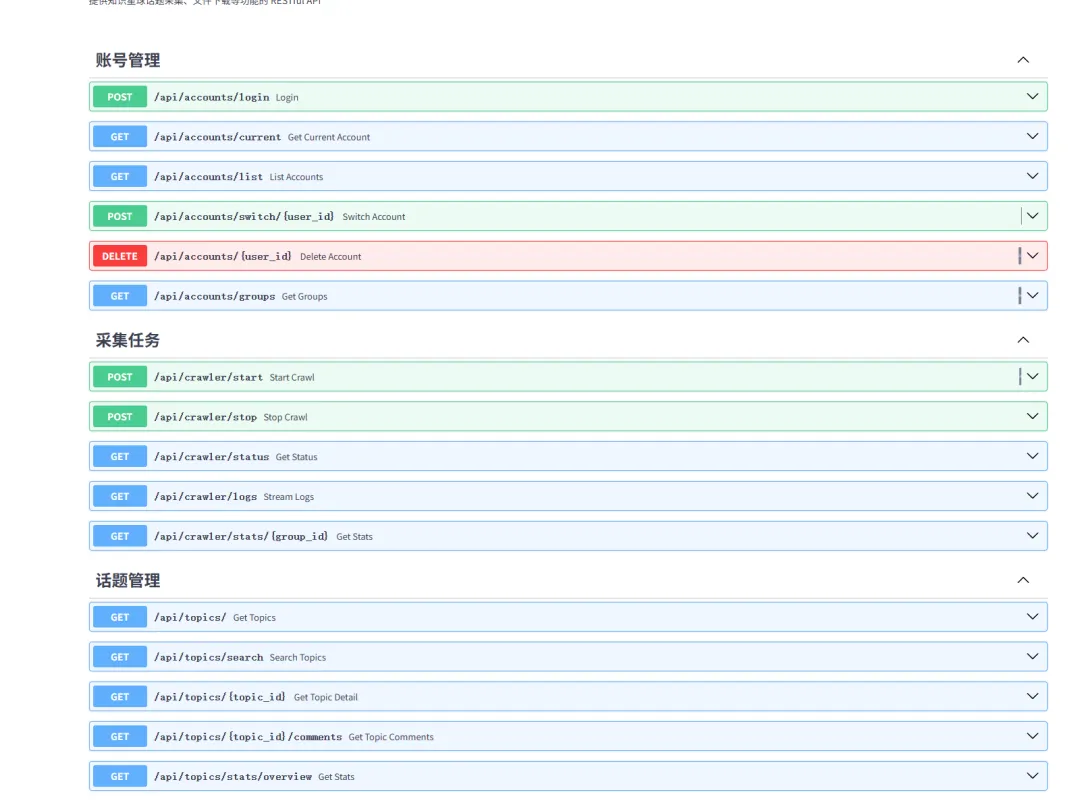The height and width of the screenshot is (807, 1080).
Task: Open the /api/crawler/status path
Action: pos(211,457)
